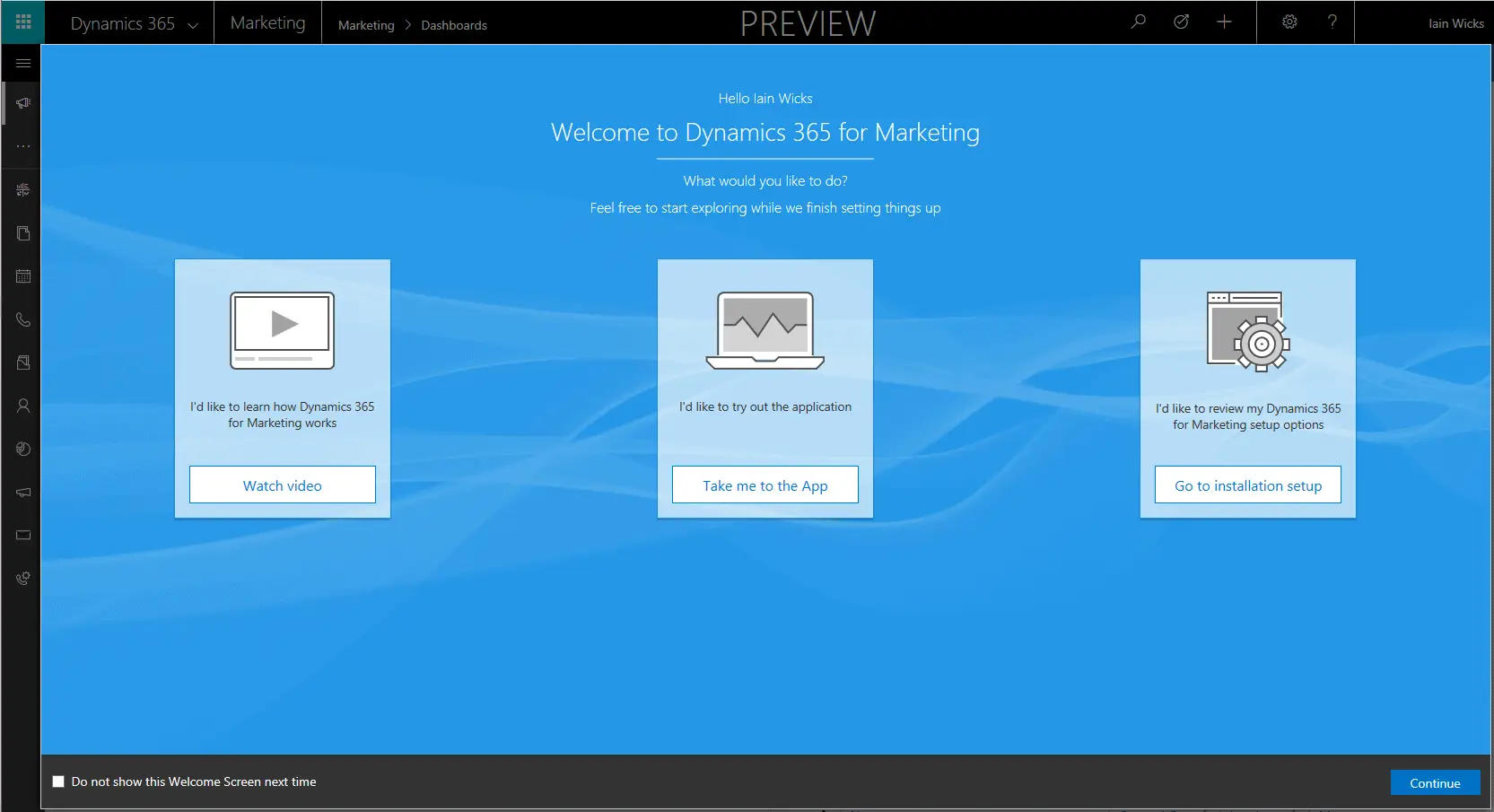1494x812 pixels.
Task: Click the Dashboards breadcrumb
Action: (454, 25)
